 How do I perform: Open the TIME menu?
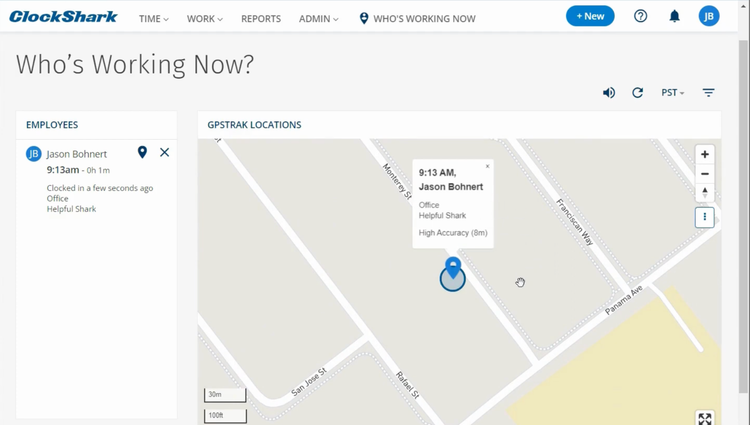coord(154,19)
